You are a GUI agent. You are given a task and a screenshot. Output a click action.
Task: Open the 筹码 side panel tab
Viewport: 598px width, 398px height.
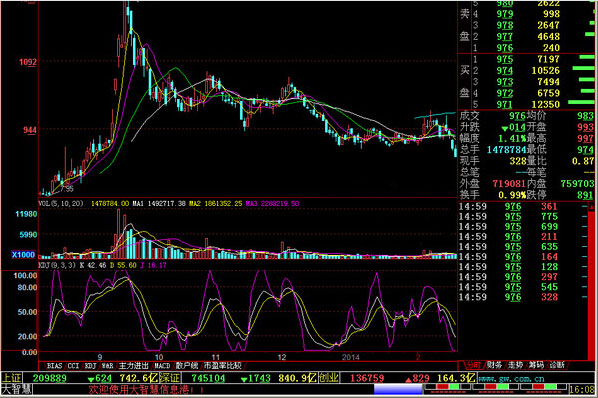tap(536, 365)
